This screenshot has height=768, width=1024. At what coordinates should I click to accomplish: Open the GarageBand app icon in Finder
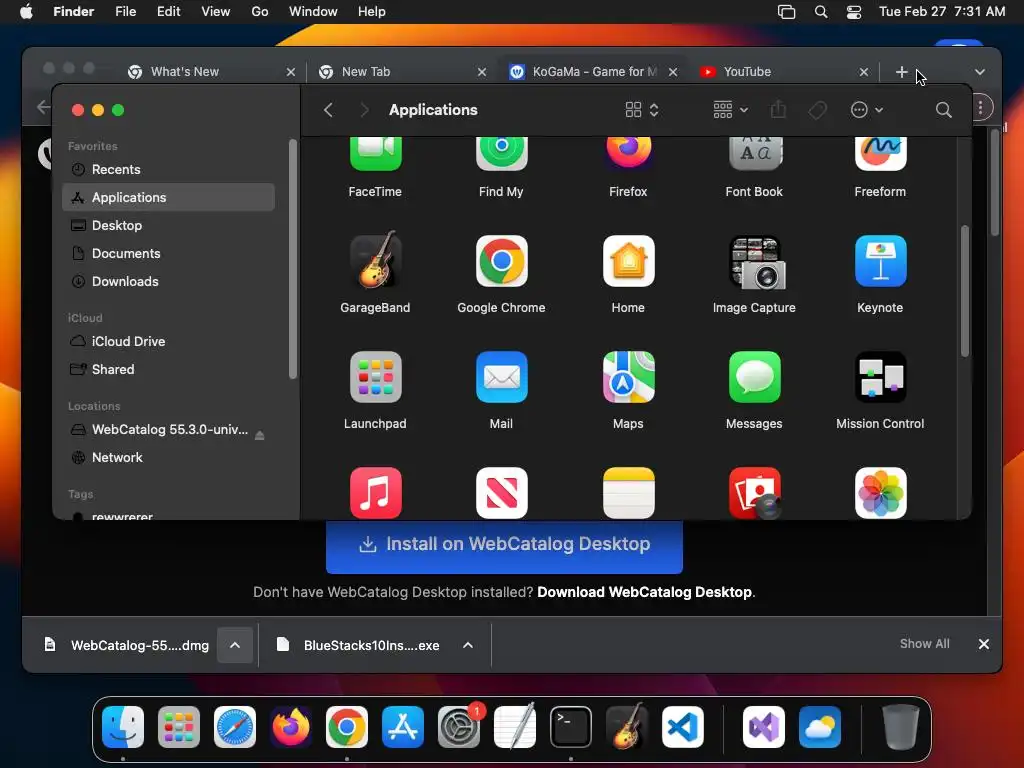tap(375, 261)
